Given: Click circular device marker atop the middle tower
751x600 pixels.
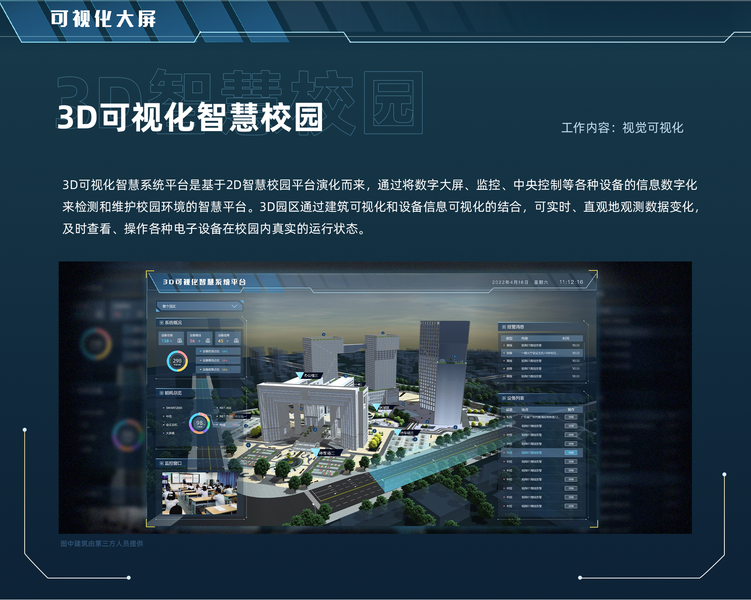Looking at the screenshot, I should (383, 332).
